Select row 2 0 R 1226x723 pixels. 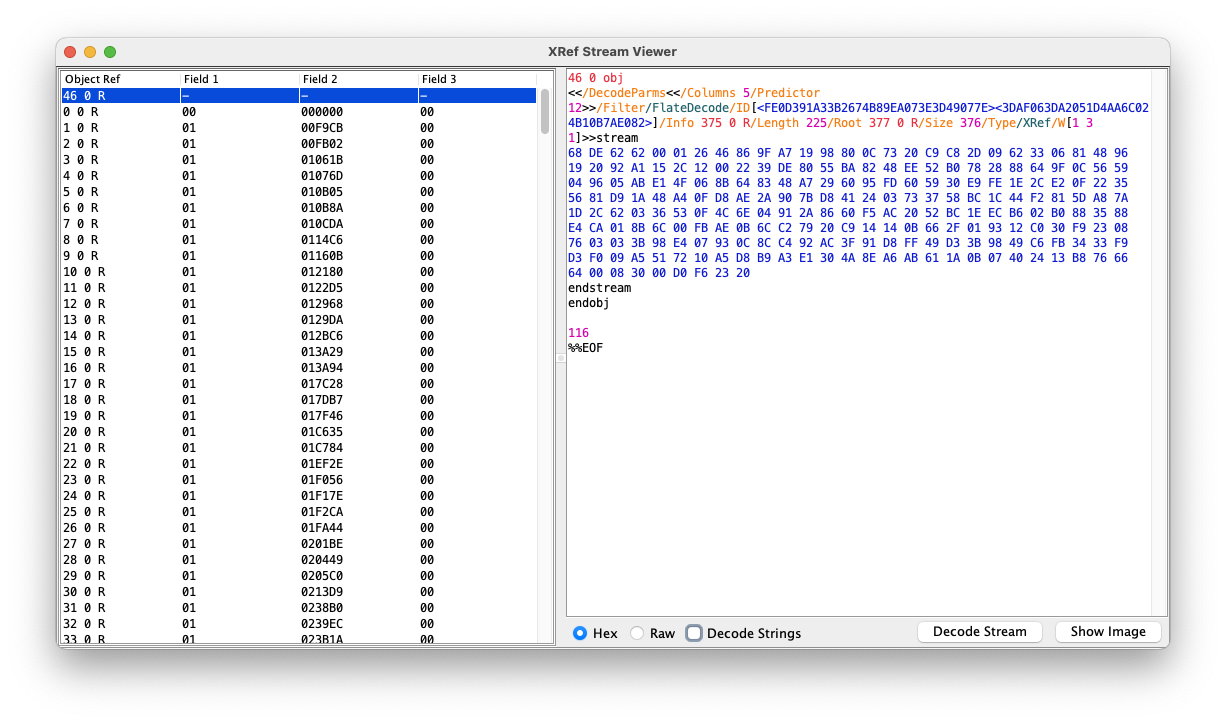coord(299,144)
